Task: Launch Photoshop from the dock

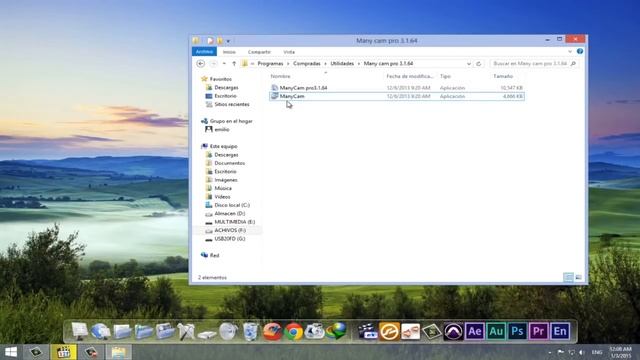Action: pyautogui.click(x=517, y=331)
